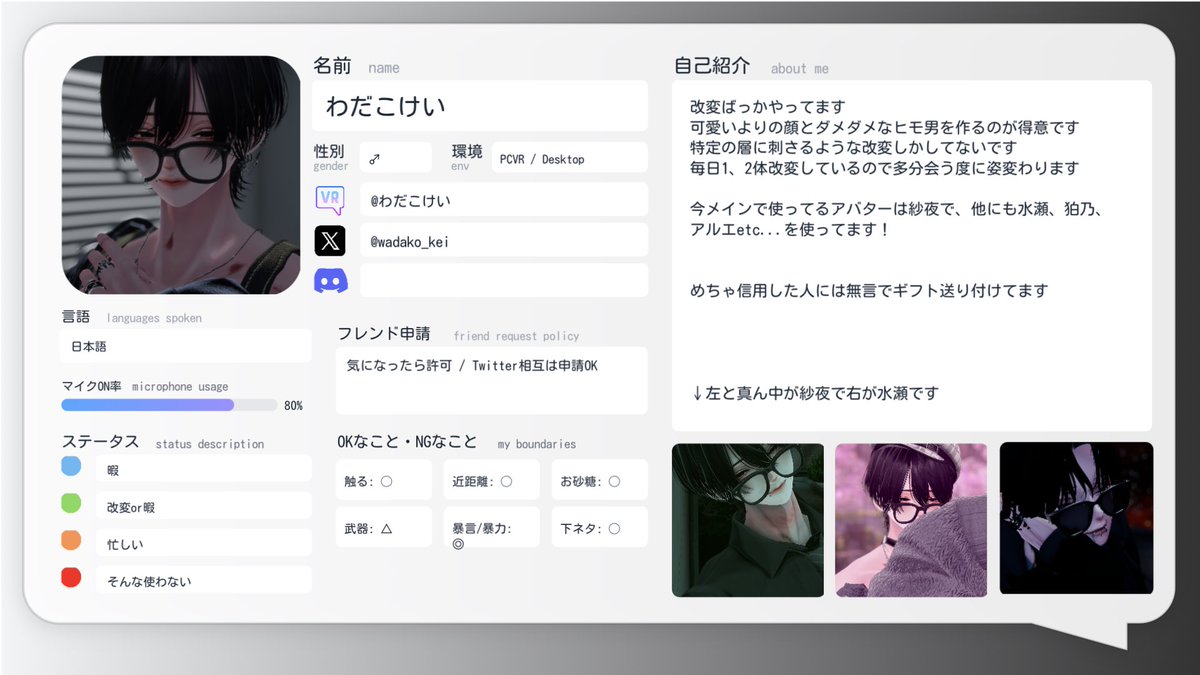Image resolution: width=1200 pixels, height=675 pixels.
Task: Click the line 改変ばっかやってます
Action: 768,106
